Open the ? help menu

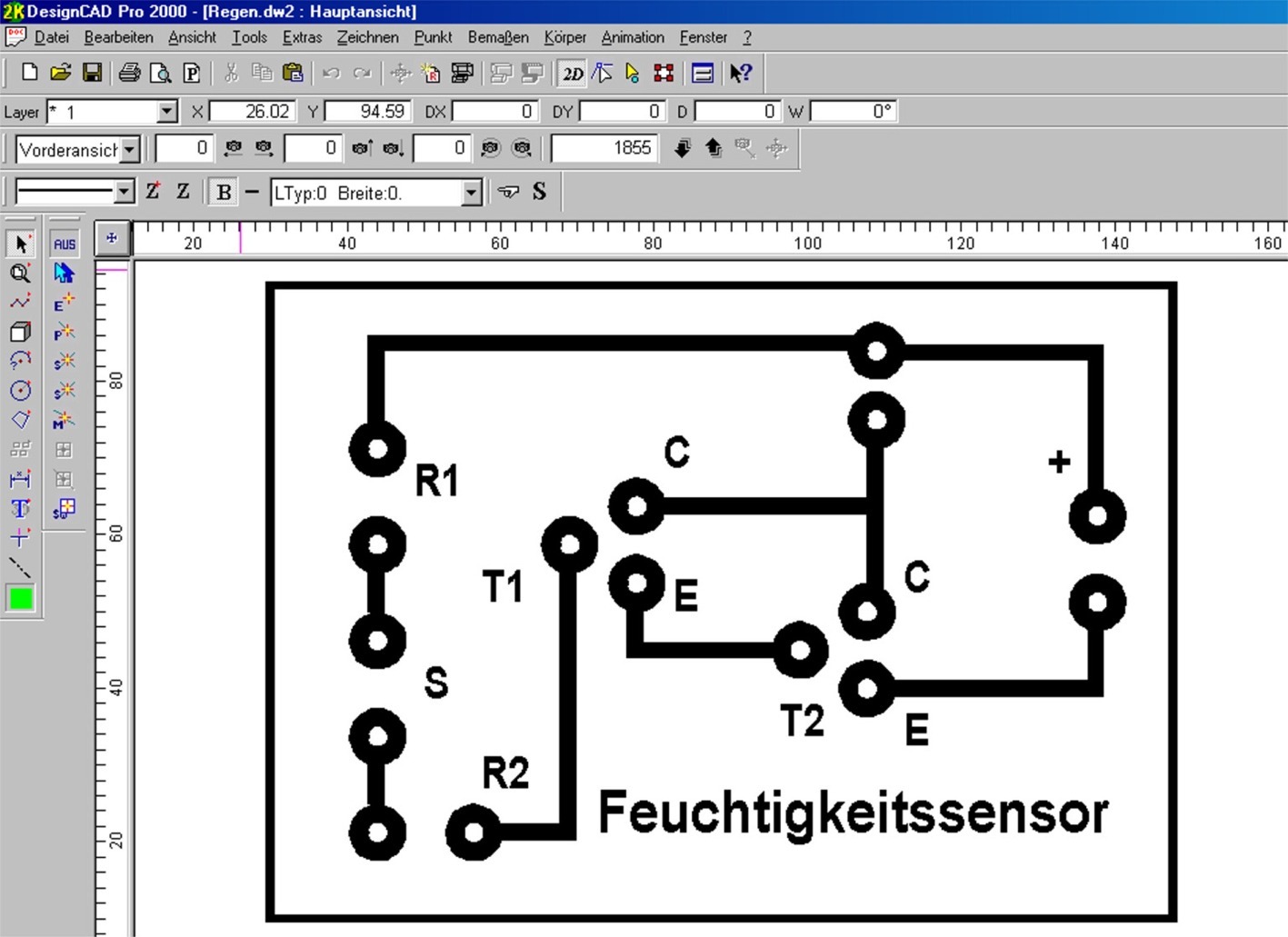pos(747,37)
